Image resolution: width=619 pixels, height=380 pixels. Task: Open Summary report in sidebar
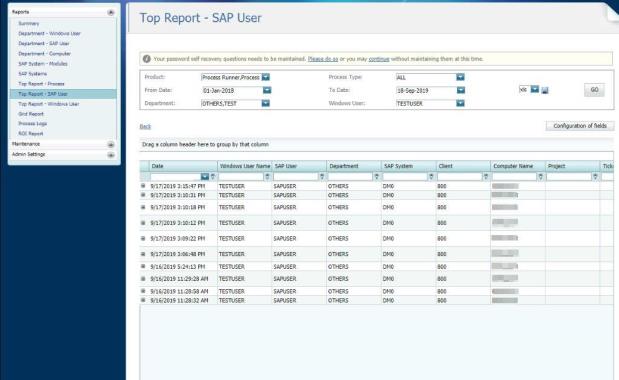pyautogui.click(x=28, y=24)
